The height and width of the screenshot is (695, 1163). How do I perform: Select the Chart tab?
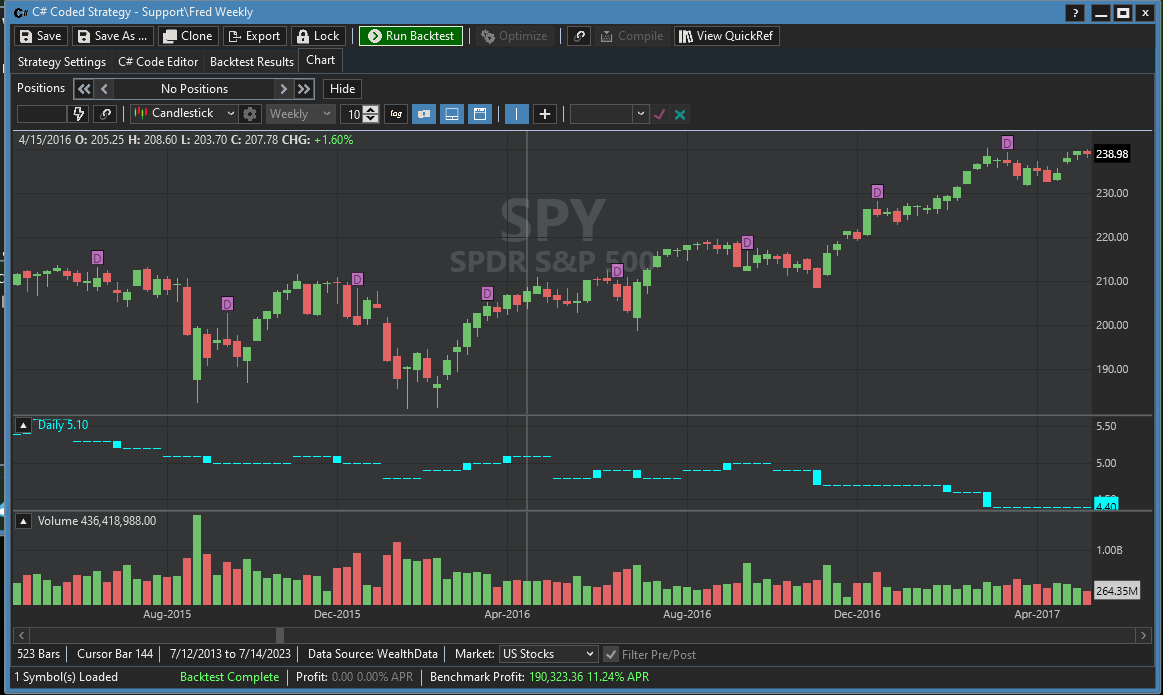click(x=320, y=60)
